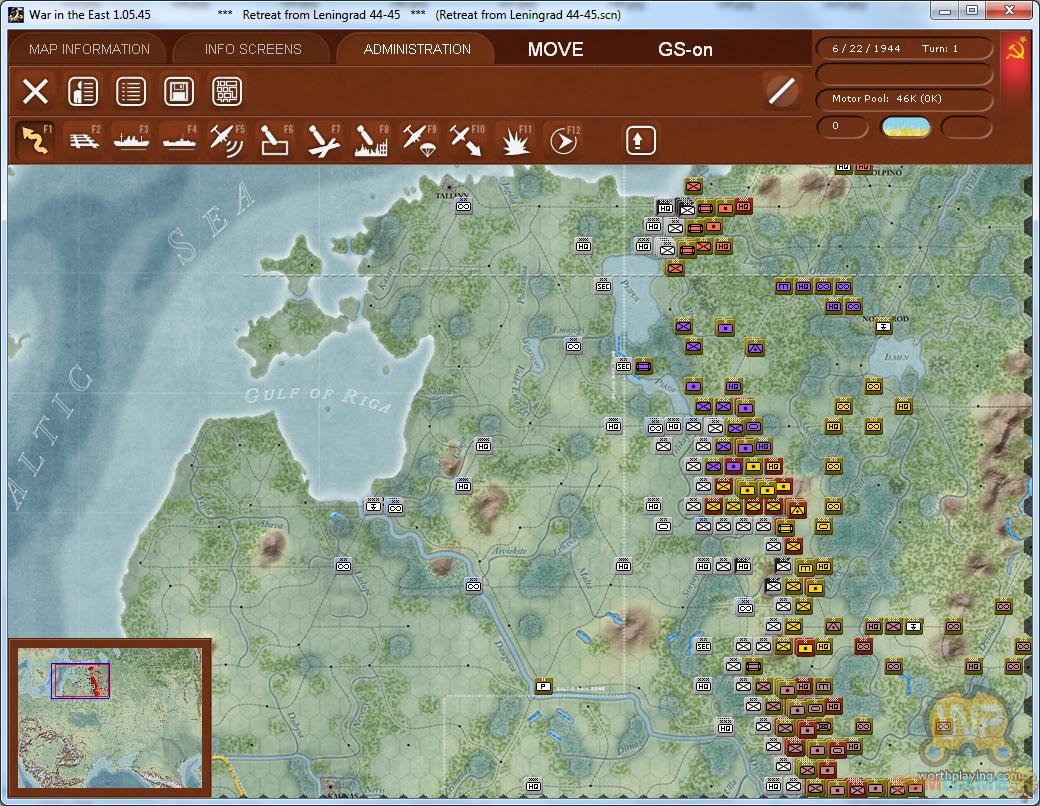
Task: Select F8 Bomb city mode
Action: (x=370, y=141)
